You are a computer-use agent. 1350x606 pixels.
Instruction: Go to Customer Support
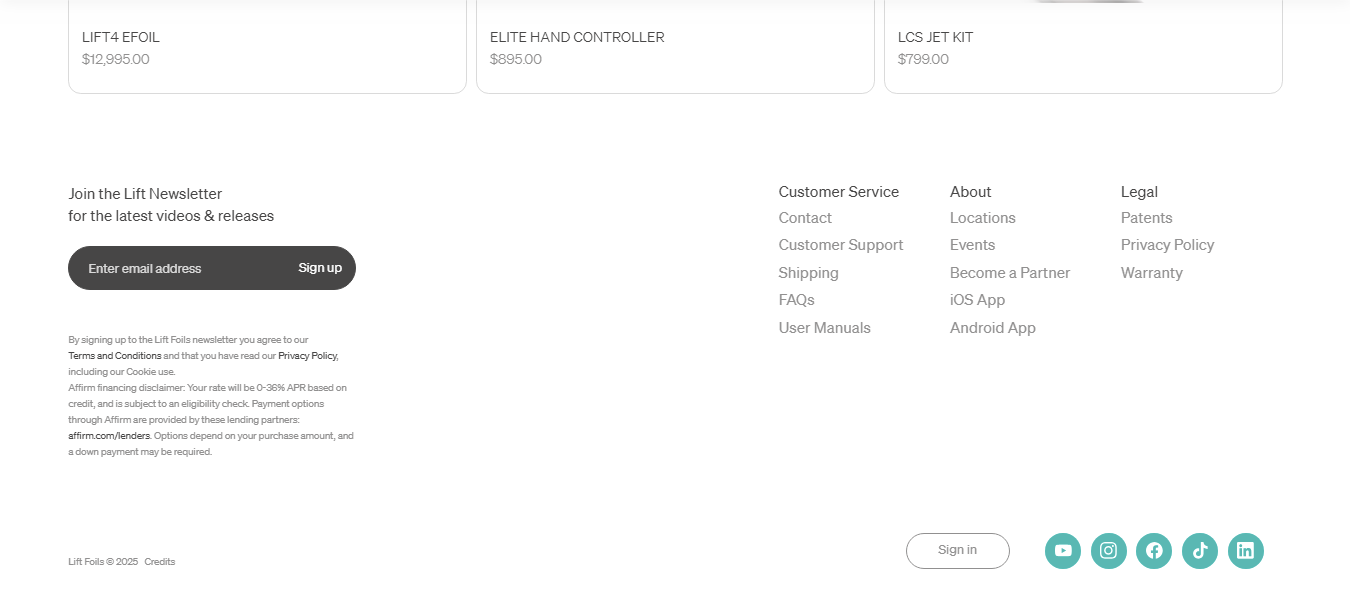pos(841,245)
